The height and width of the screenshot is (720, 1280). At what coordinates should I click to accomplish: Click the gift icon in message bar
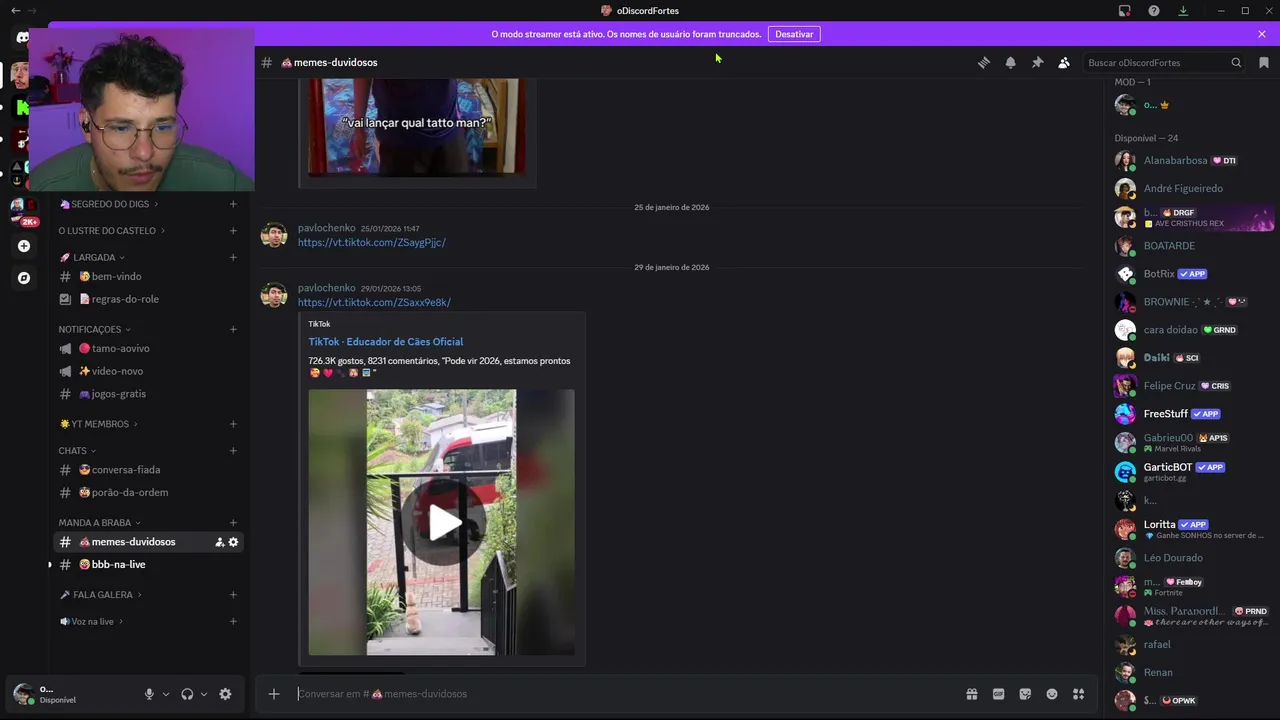(x=971, y=694)
